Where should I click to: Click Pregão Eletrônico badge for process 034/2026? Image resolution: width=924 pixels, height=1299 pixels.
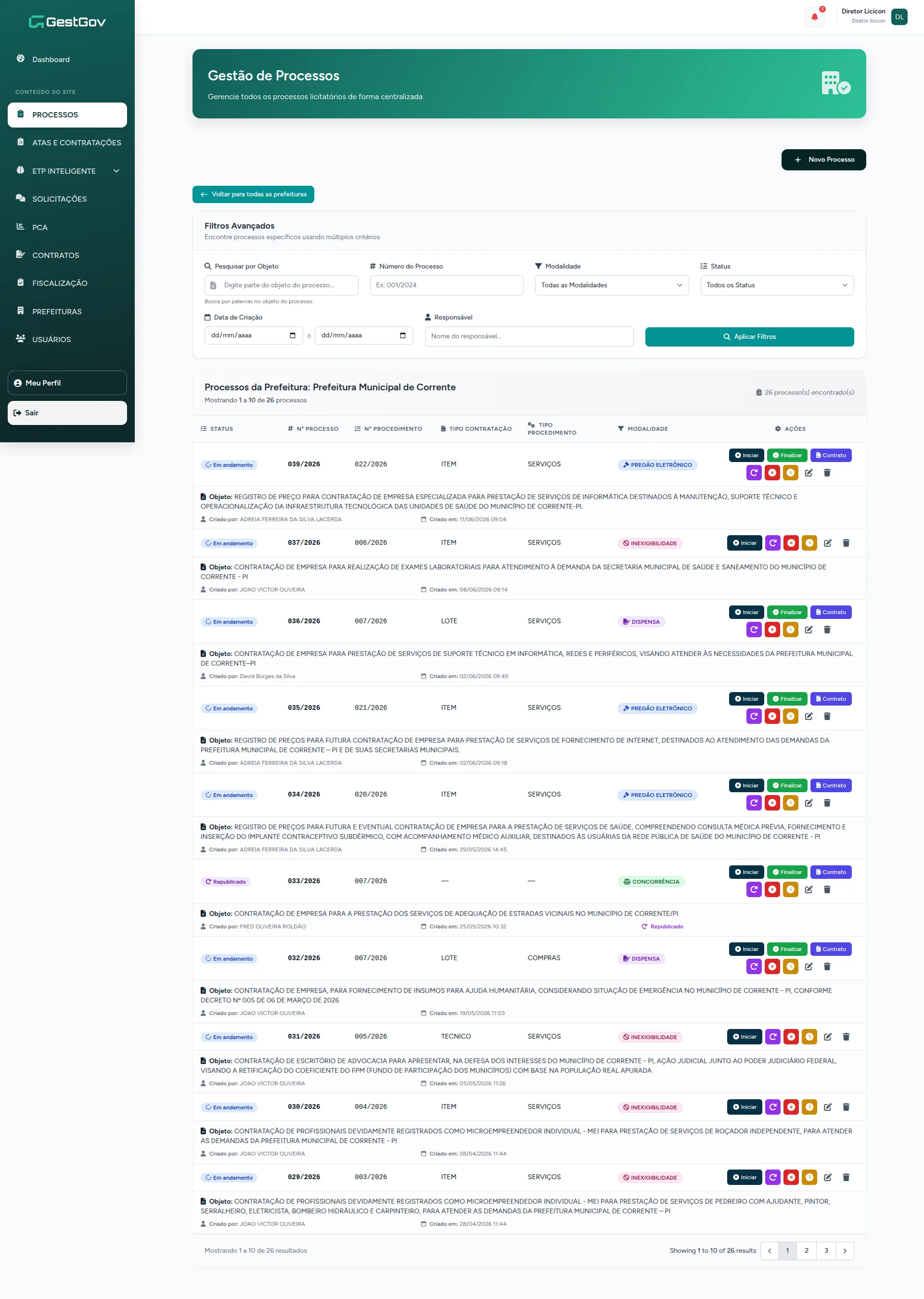tap(657, 795)
